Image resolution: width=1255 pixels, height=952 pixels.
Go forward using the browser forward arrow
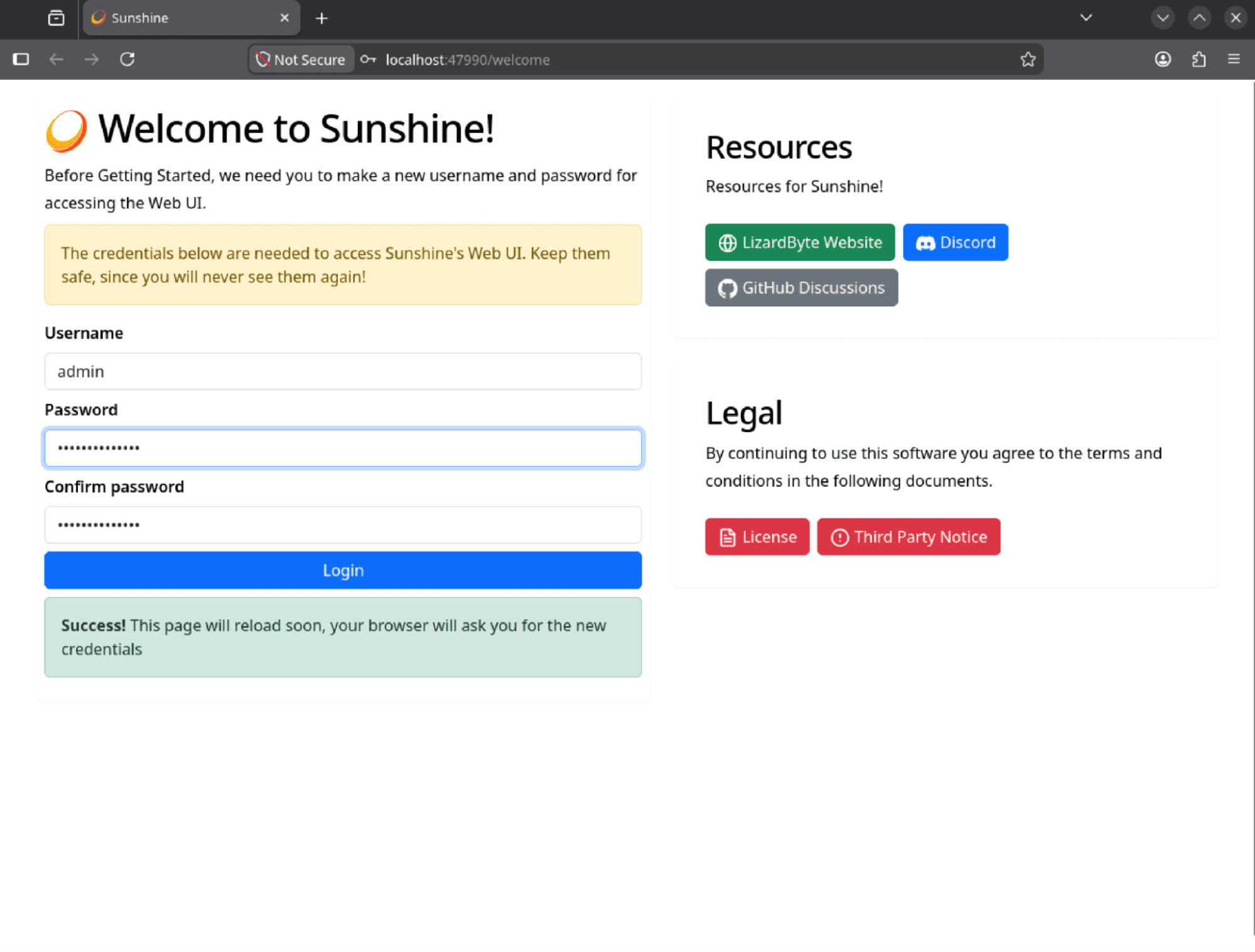pos(92,59)
